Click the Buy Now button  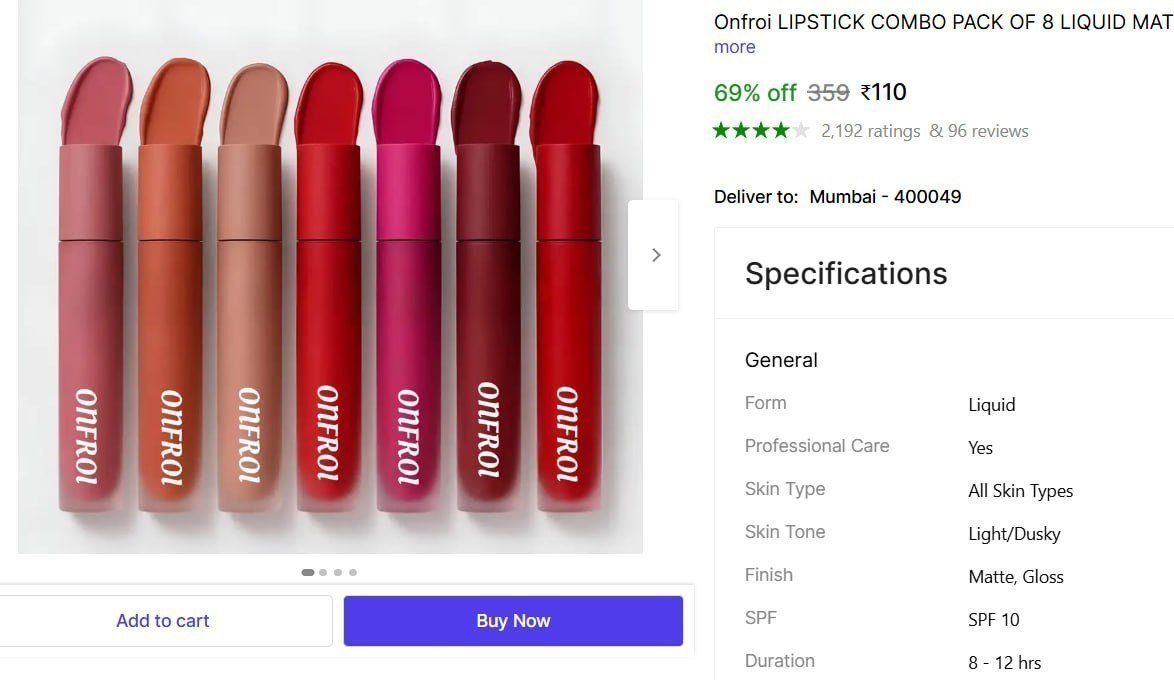512,620
